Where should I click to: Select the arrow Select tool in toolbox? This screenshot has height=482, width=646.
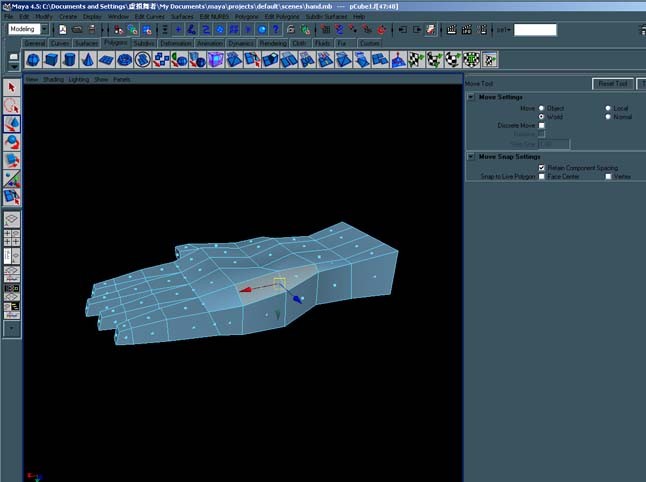pyautogui.click(x=12, y=88)
